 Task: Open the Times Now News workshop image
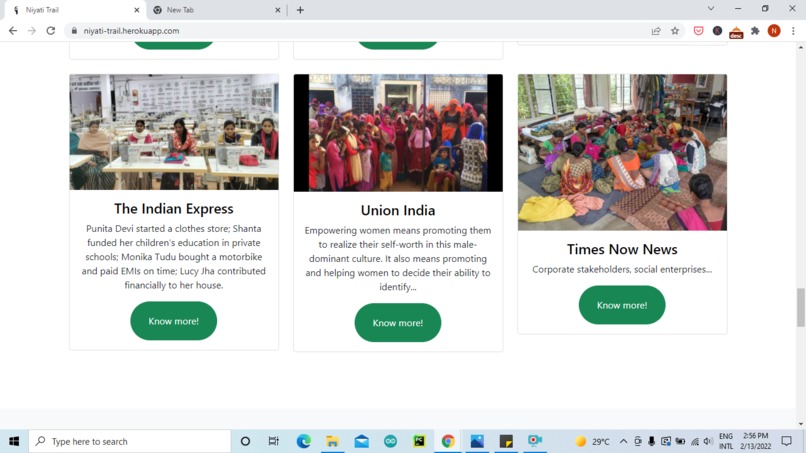(622, 152)
